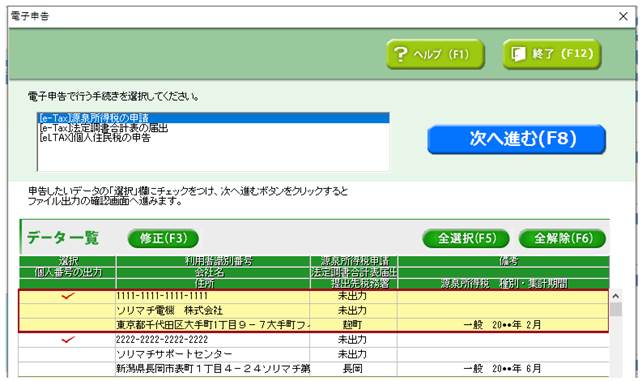Proceed with 次へ進む(F8) button
Viewport: 642px width, 381px height.
[x=517, y=139]
